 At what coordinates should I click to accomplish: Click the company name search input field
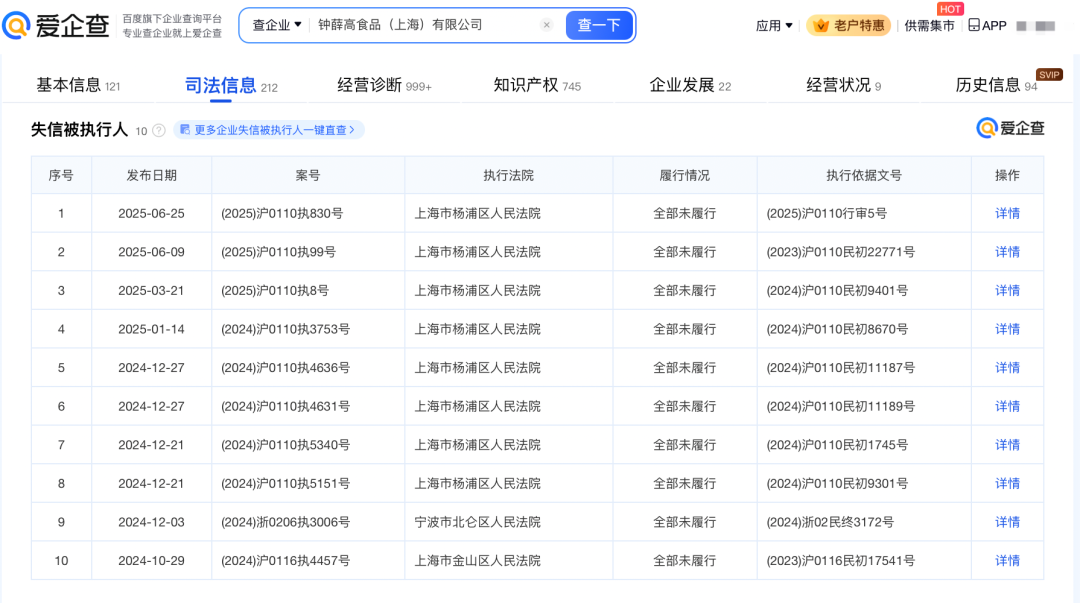click(x=425, y=25)
